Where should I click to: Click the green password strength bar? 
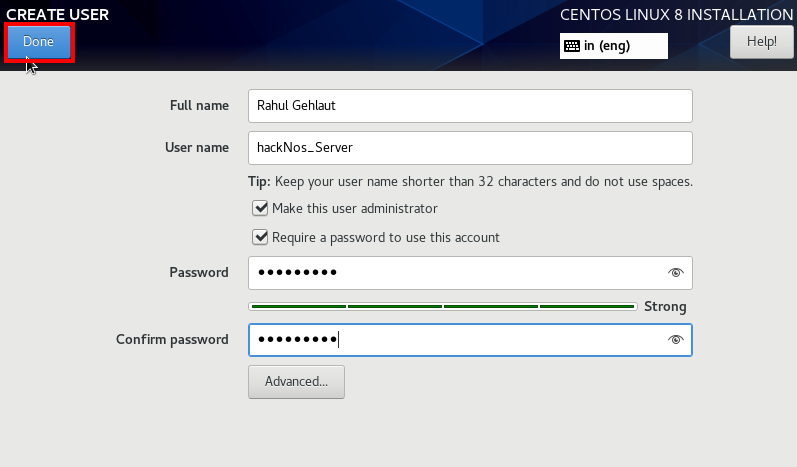pyautogui.click(x=443, y=306)
